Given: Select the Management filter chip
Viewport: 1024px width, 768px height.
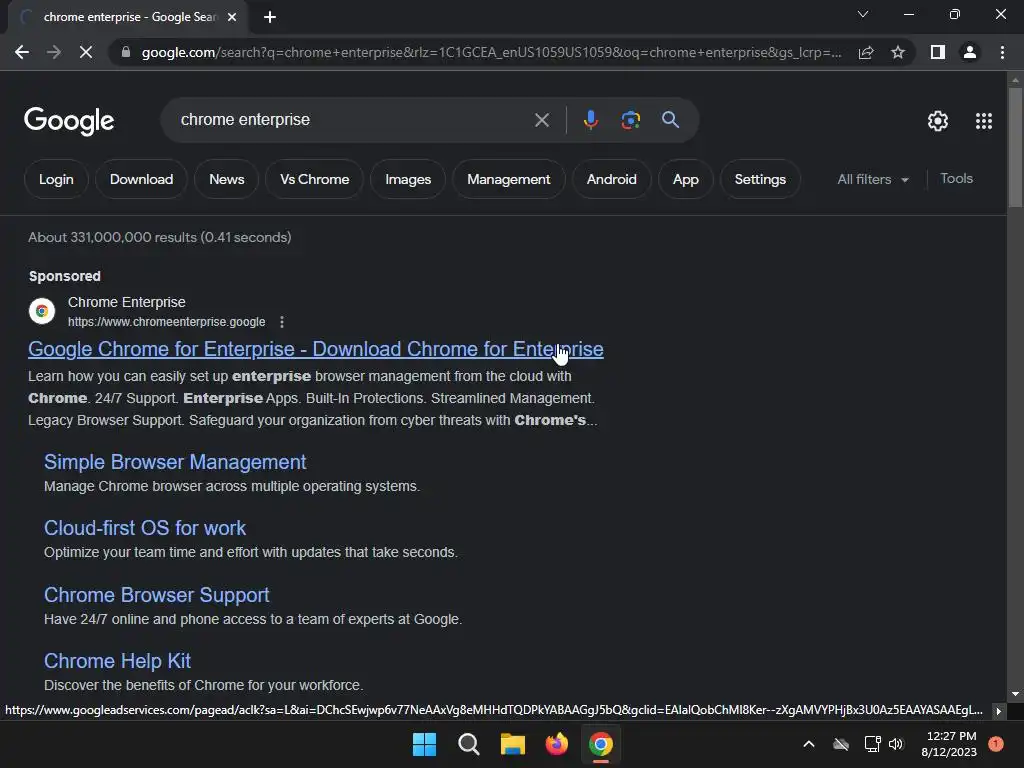Looking at the screenshot, I should click(x=509, y=179).
